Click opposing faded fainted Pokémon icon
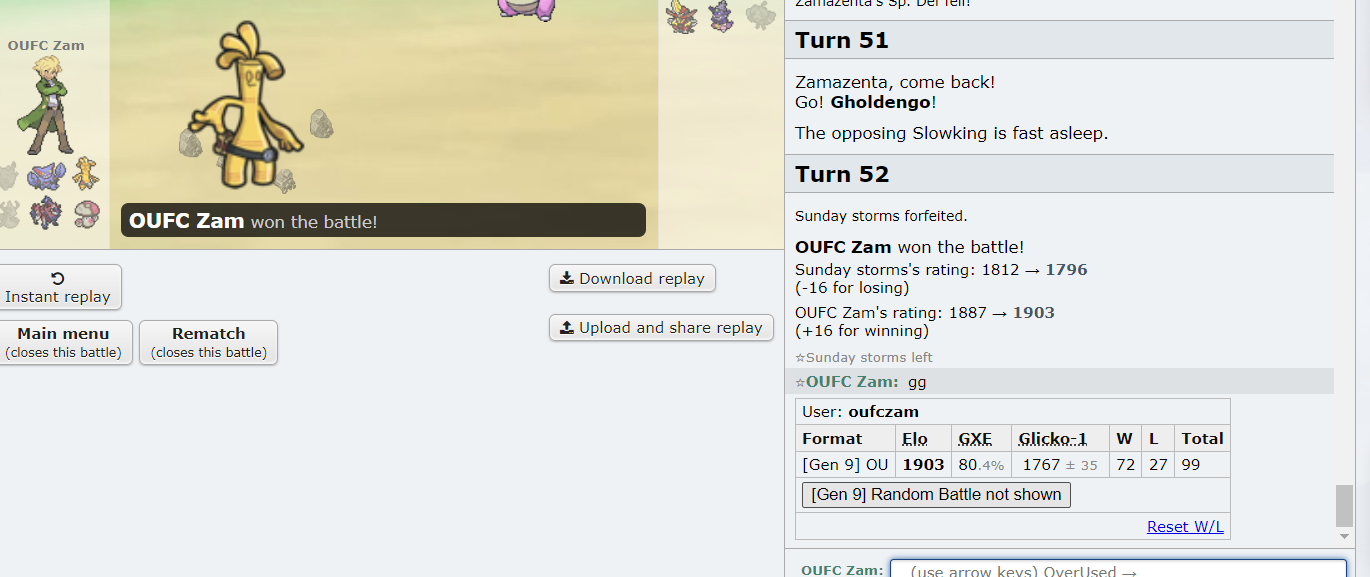This screenshot has height=577, width=1370. 761,15
